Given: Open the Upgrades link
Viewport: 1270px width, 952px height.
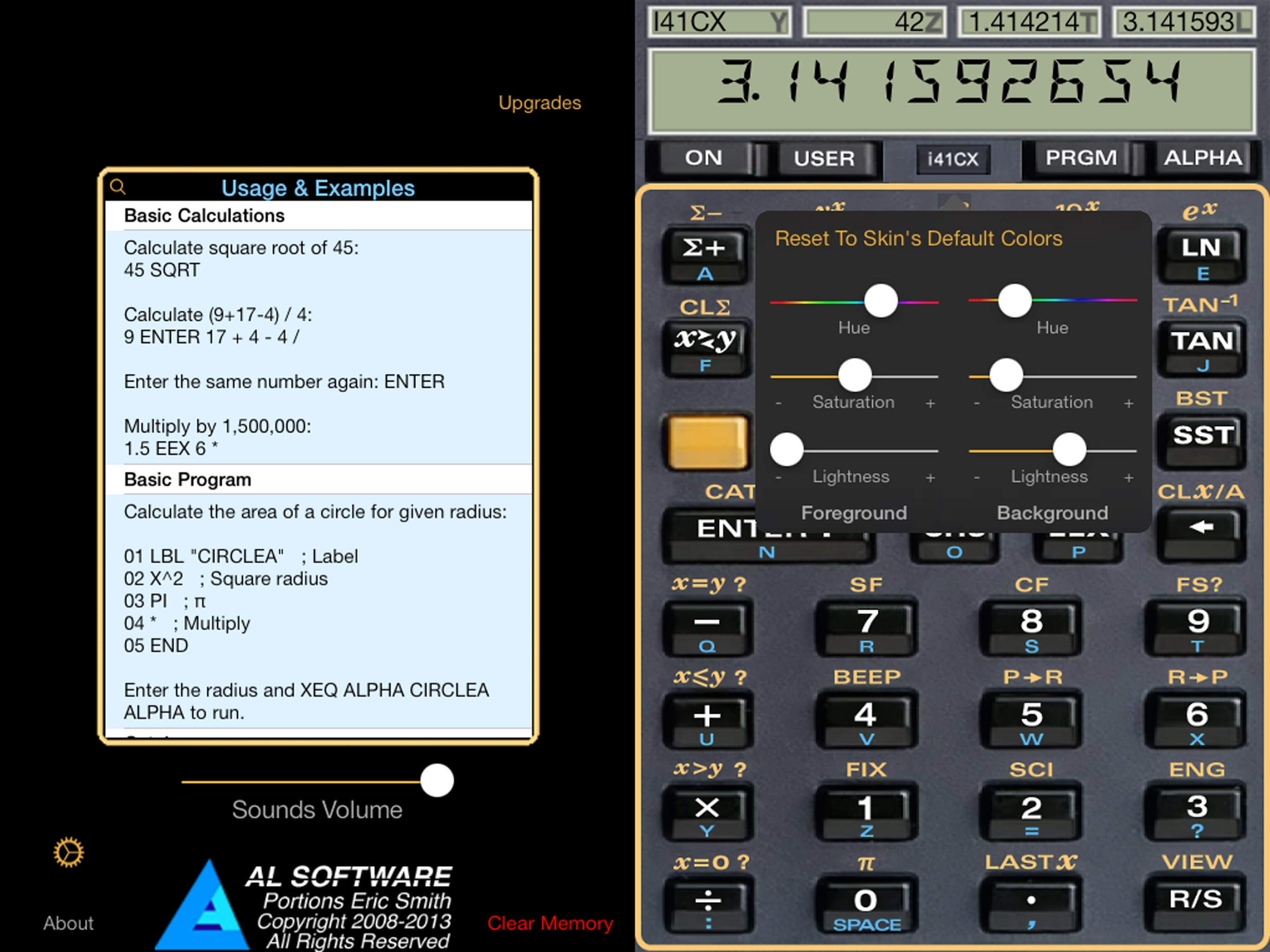Looking at the screenshot, I should pos(540,103).
